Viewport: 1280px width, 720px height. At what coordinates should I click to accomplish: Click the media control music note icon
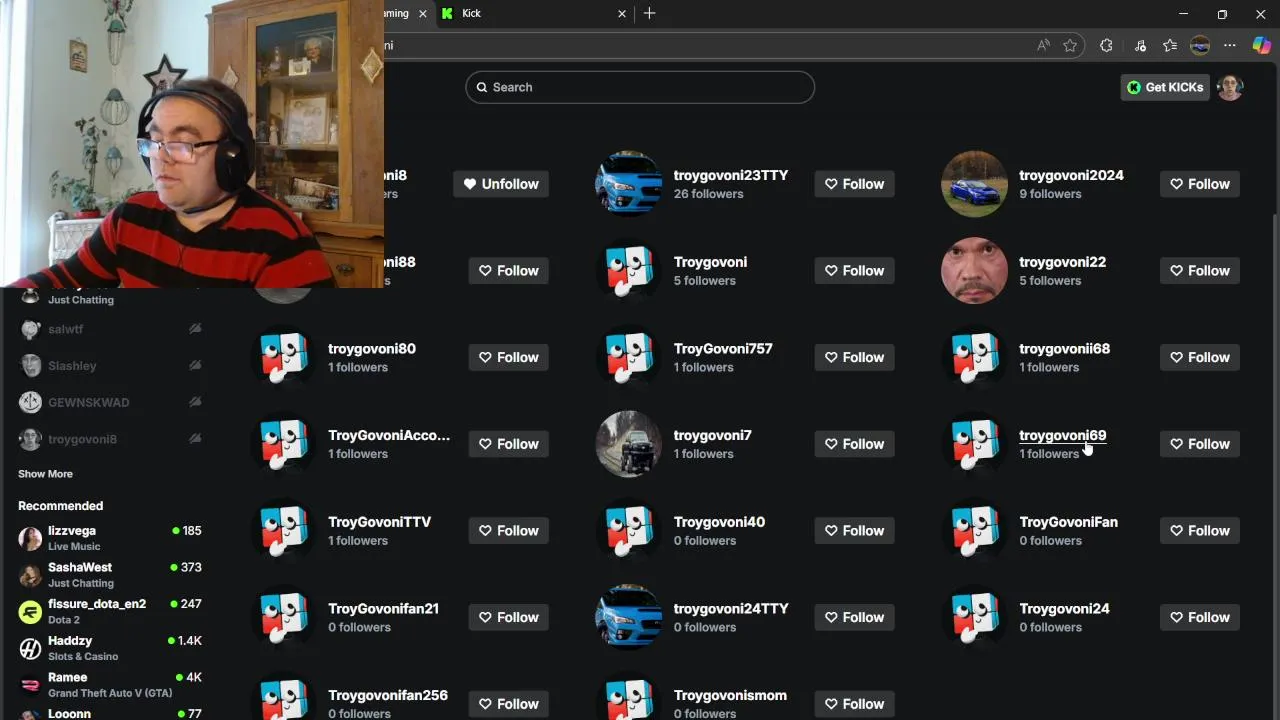(x=1140, y=45)
